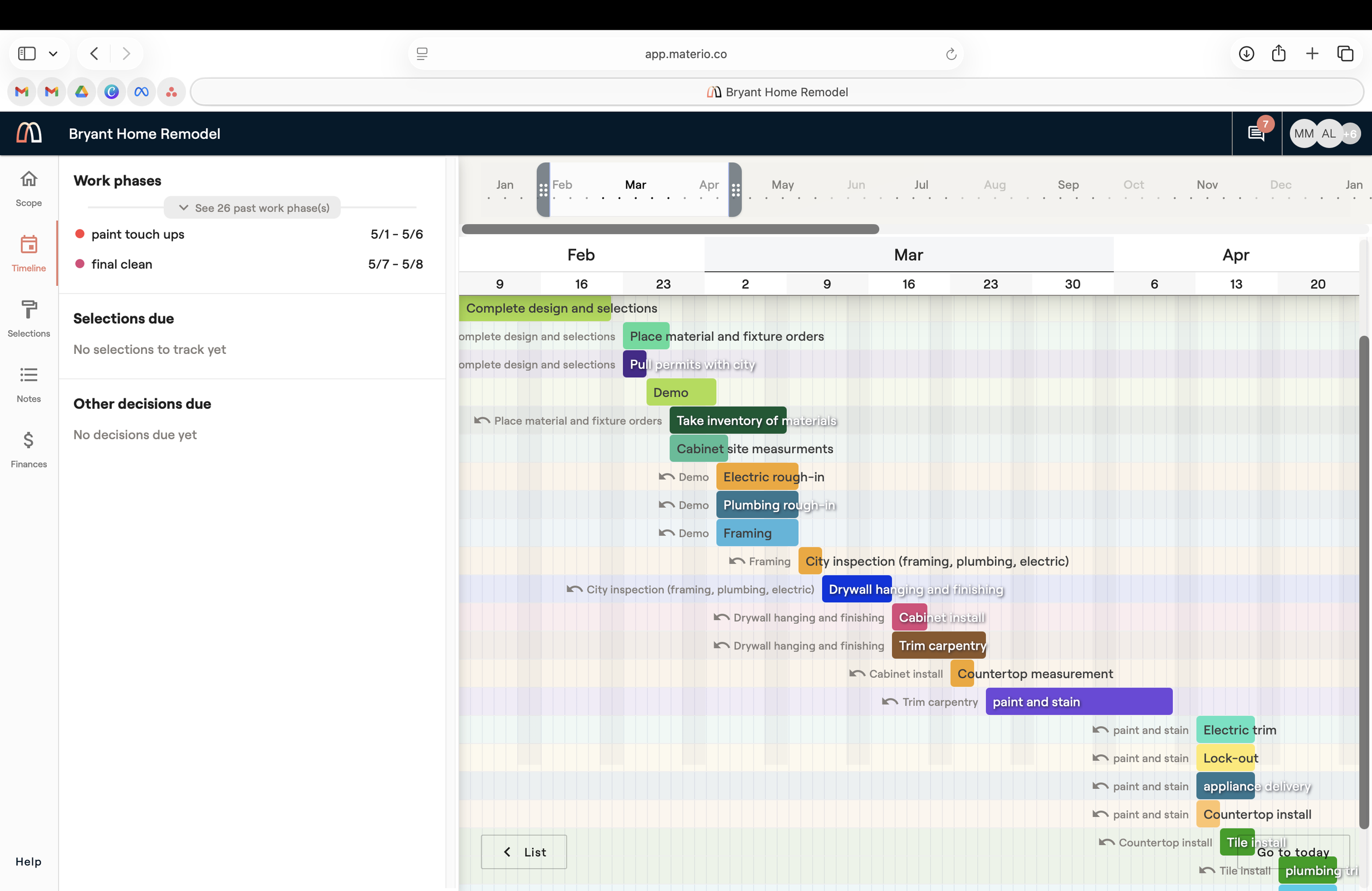Image resolution: width=1372 pixels, height=891 pixels.
Task: Switch to the Timeline tab
Action: (x=28, y=253)
